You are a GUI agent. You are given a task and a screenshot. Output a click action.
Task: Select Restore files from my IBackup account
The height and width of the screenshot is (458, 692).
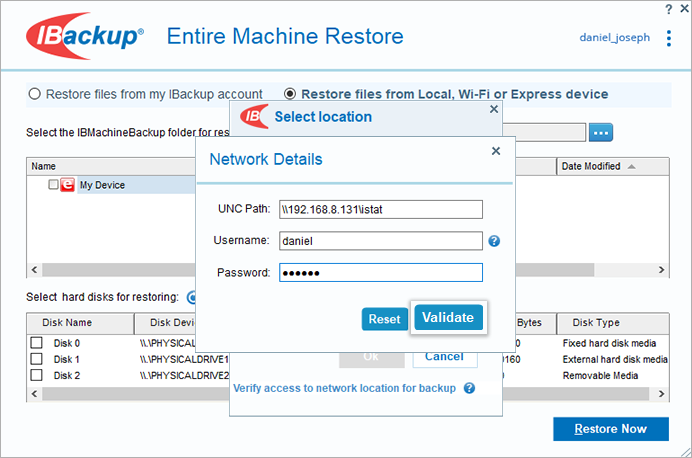tap(34, 94)
